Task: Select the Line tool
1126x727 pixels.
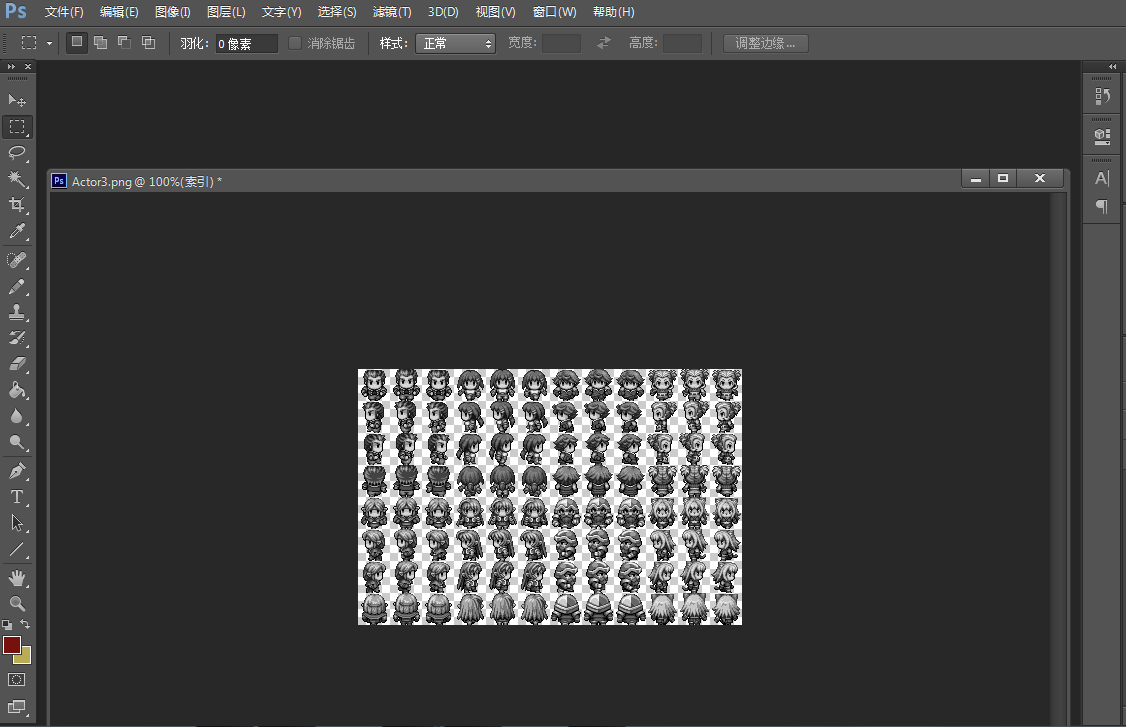Action: click(x=17, y=550)
